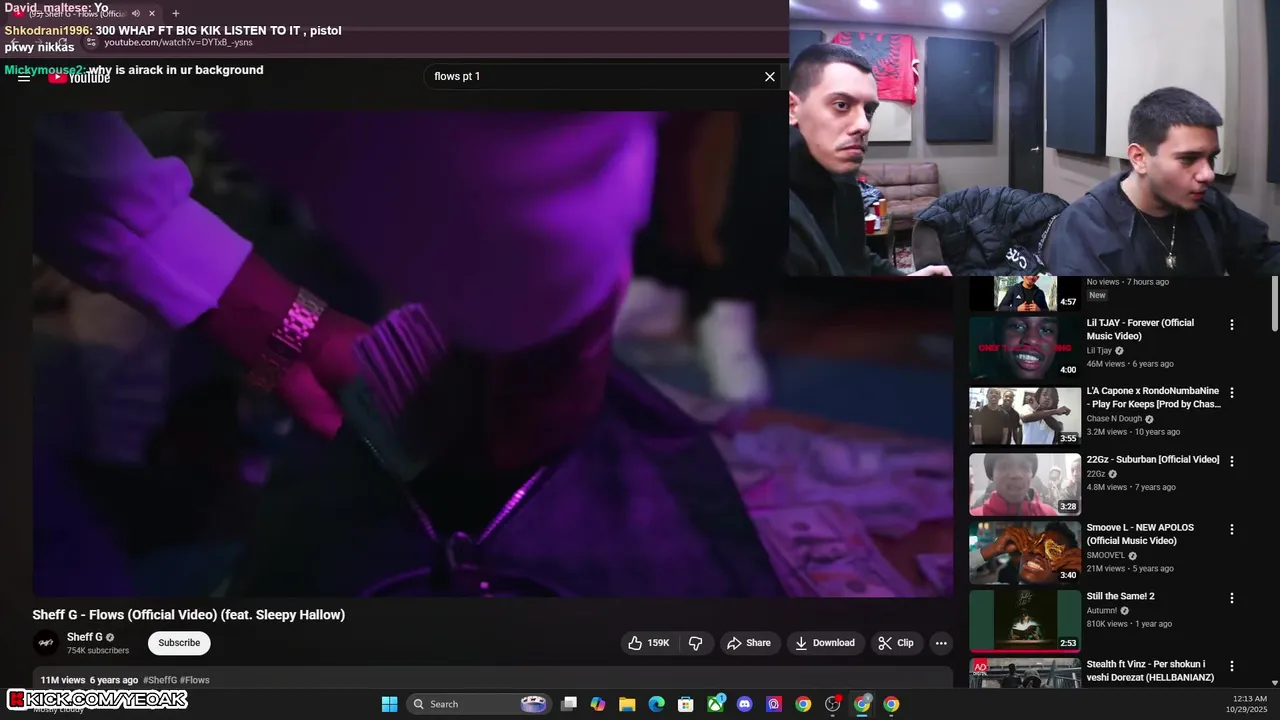Open Sheff G channel avatar

[x=45, y=643]
